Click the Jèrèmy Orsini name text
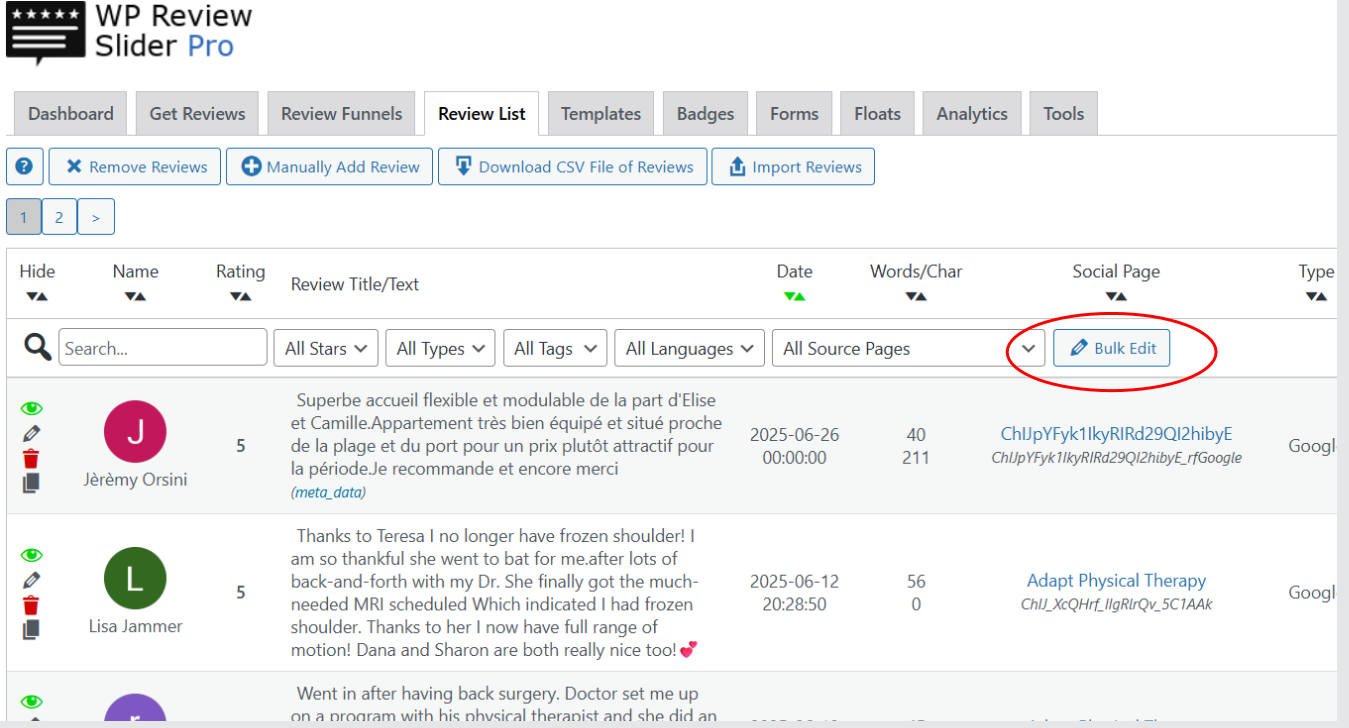This screenshot has width=1349, height=728. pos(135,480)
